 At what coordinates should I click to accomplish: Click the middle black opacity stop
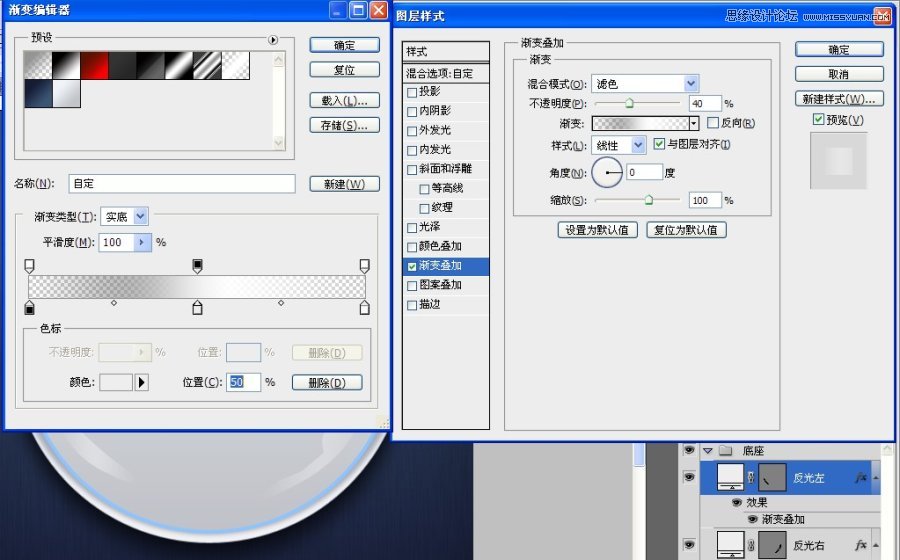(x=197, y=266)
